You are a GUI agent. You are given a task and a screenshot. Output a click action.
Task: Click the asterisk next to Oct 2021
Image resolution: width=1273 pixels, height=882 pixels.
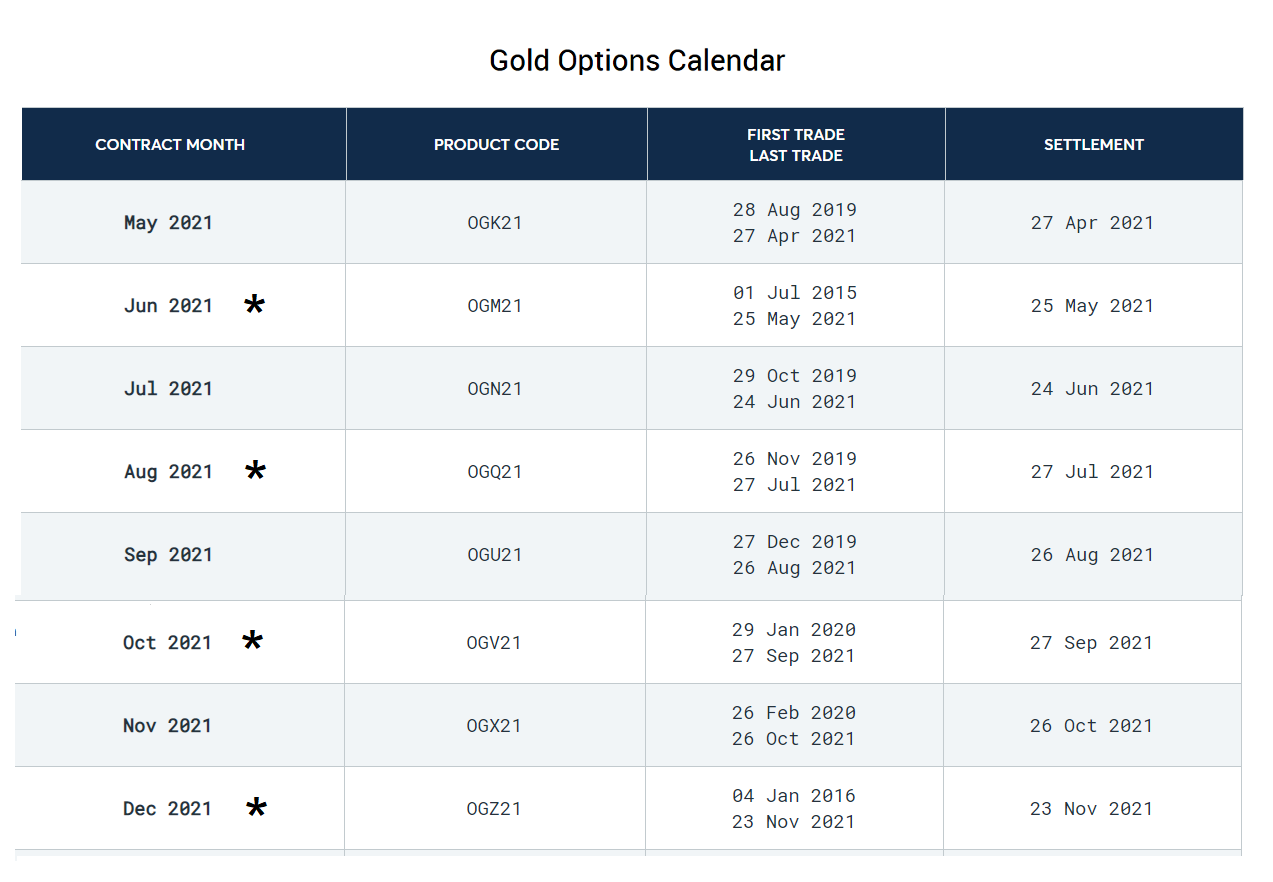[x=253, y=642]
